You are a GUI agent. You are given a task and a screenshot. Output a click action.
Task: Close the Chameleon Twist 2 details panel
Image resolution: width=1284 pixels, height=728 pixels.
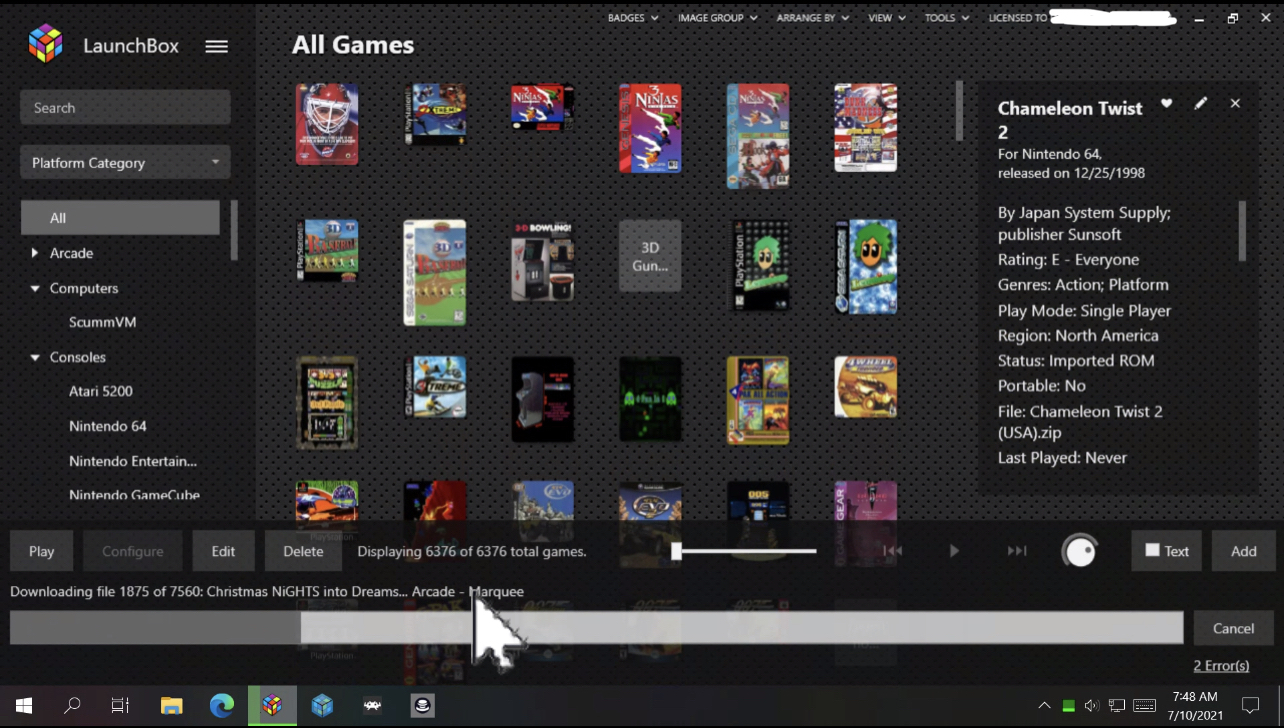[x=1235, y=103]
